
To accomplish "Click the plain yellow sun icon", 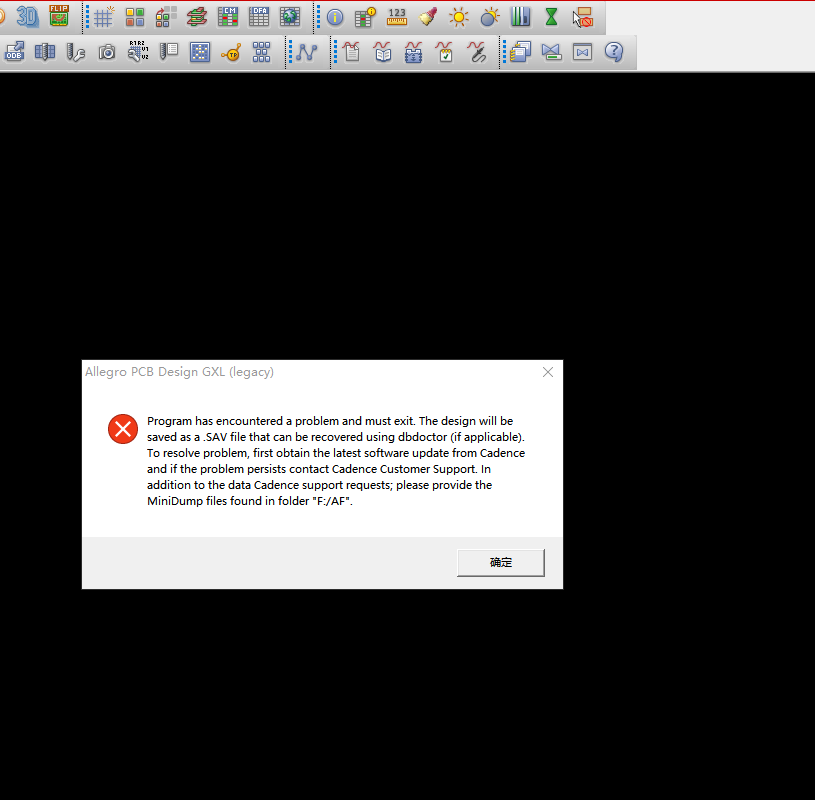I will click(x=458, y=18).
